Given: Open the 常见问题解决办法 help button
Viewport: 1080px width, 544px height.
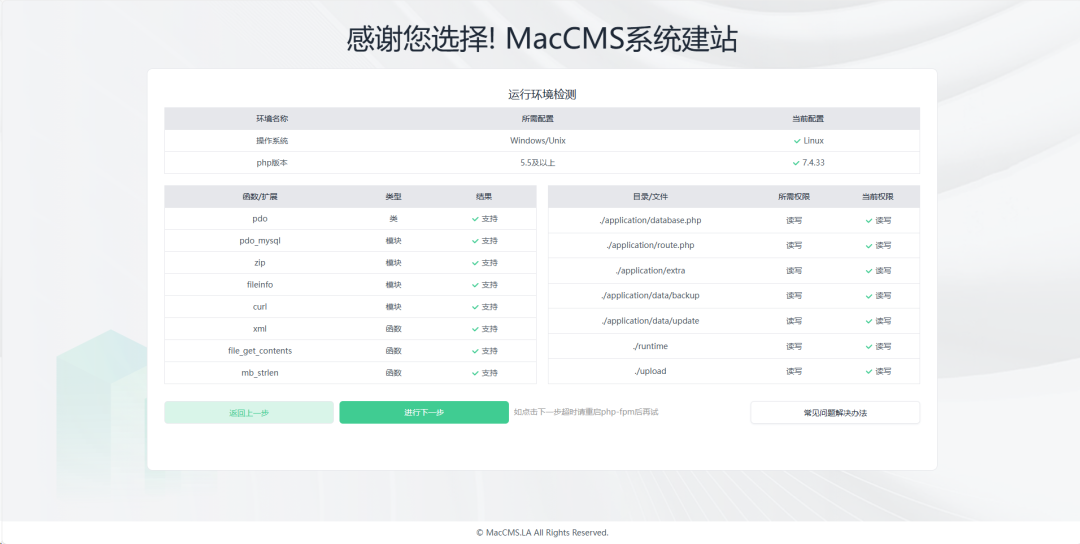Looking at the screenshot, I should click(x=835, y=413).
